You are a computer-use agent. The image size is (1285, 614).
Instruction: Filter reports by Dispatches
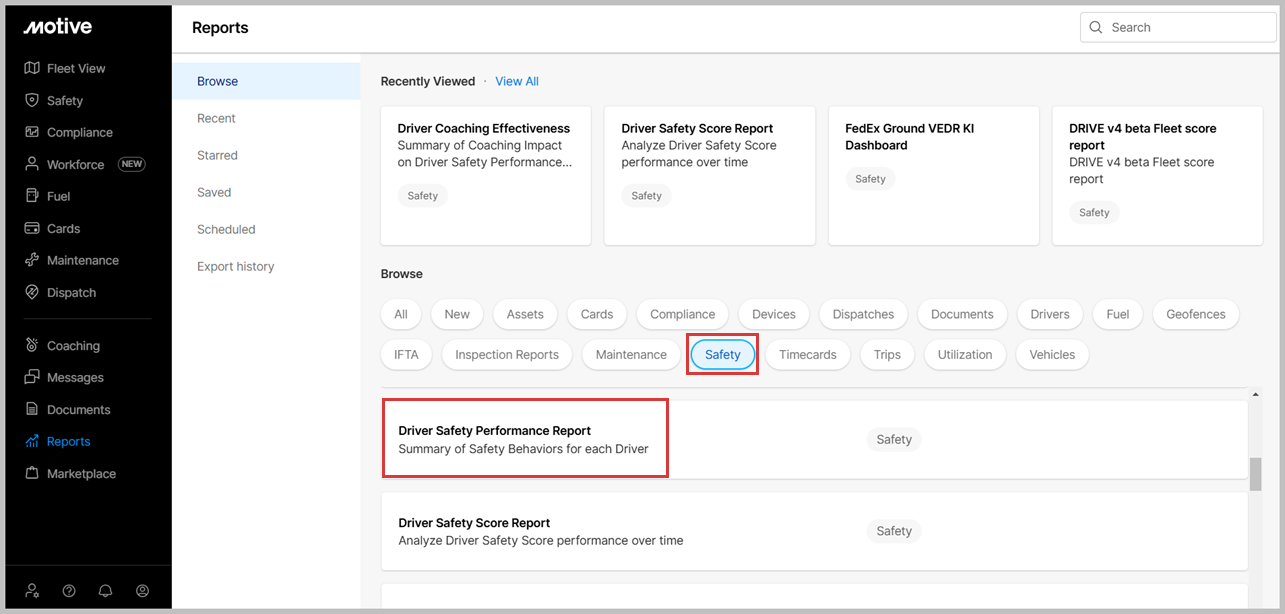[863, 314]
